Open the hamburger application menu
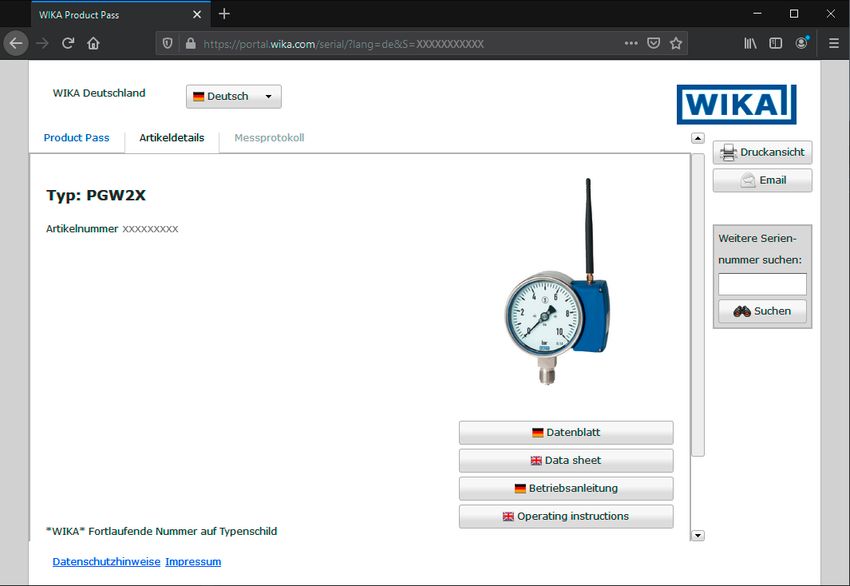Viewport: 850px width, 586px height. pos(833,43)
